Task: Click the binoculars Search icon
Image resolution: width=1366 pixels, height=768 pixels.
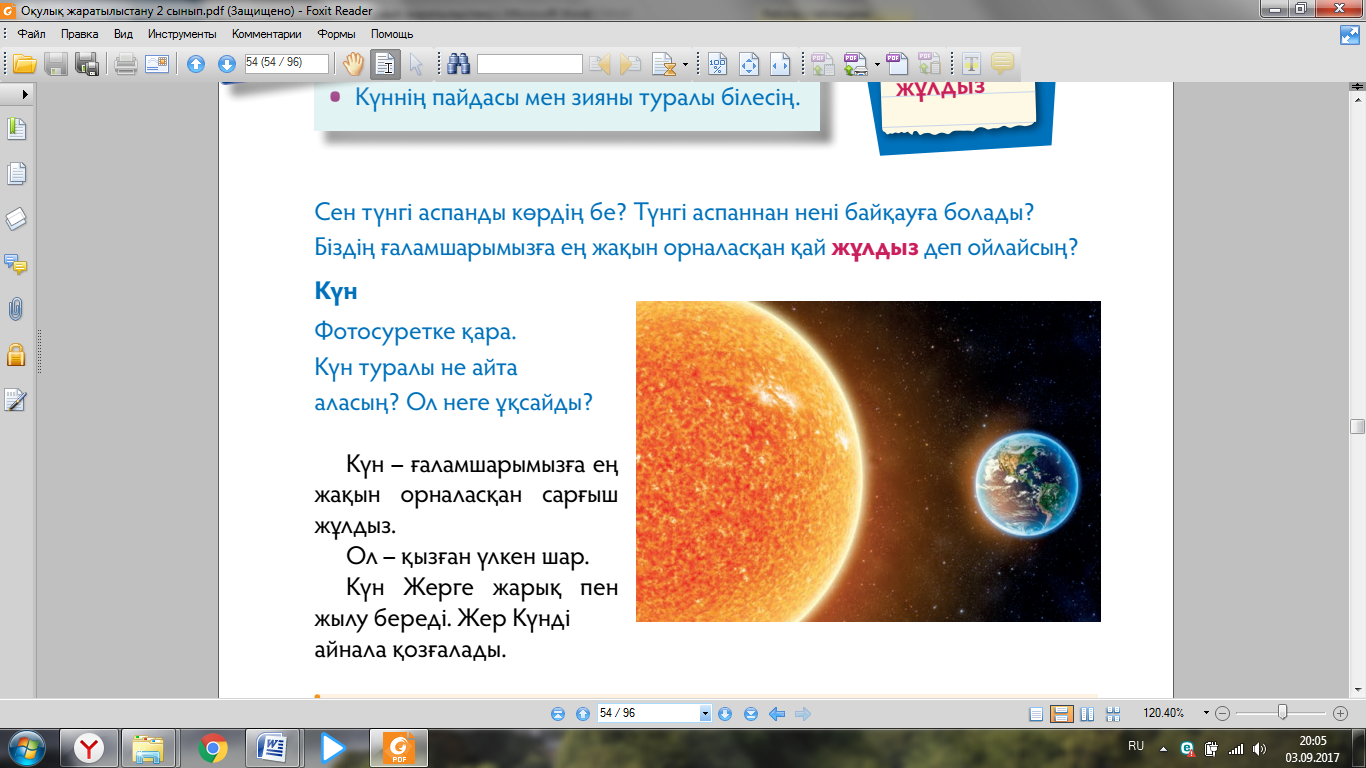Action: click(459, 64)
